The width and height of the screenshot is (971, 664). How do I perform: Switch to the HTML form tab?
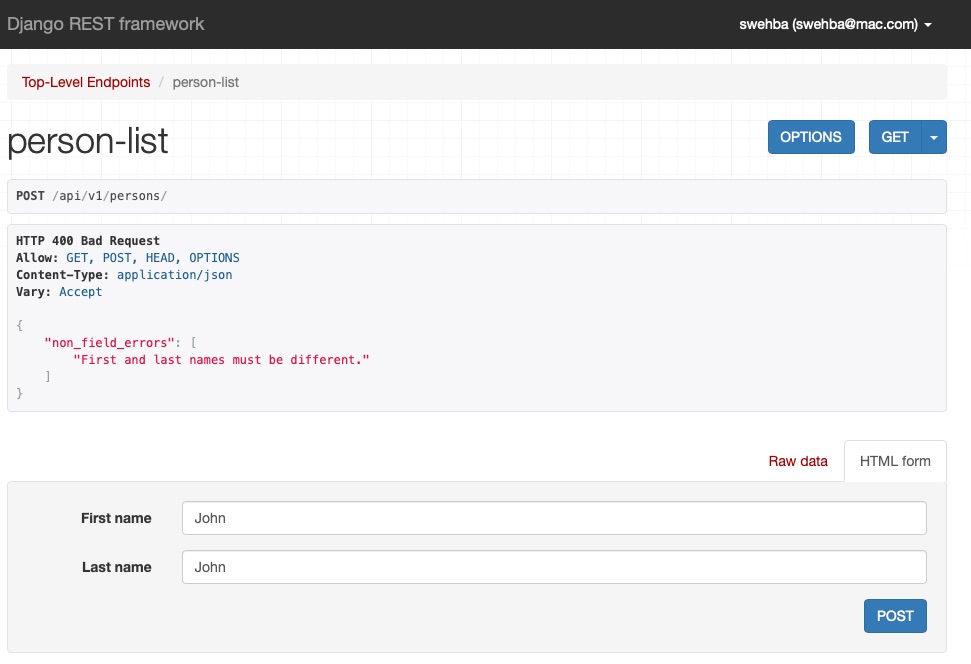[895, 461]
